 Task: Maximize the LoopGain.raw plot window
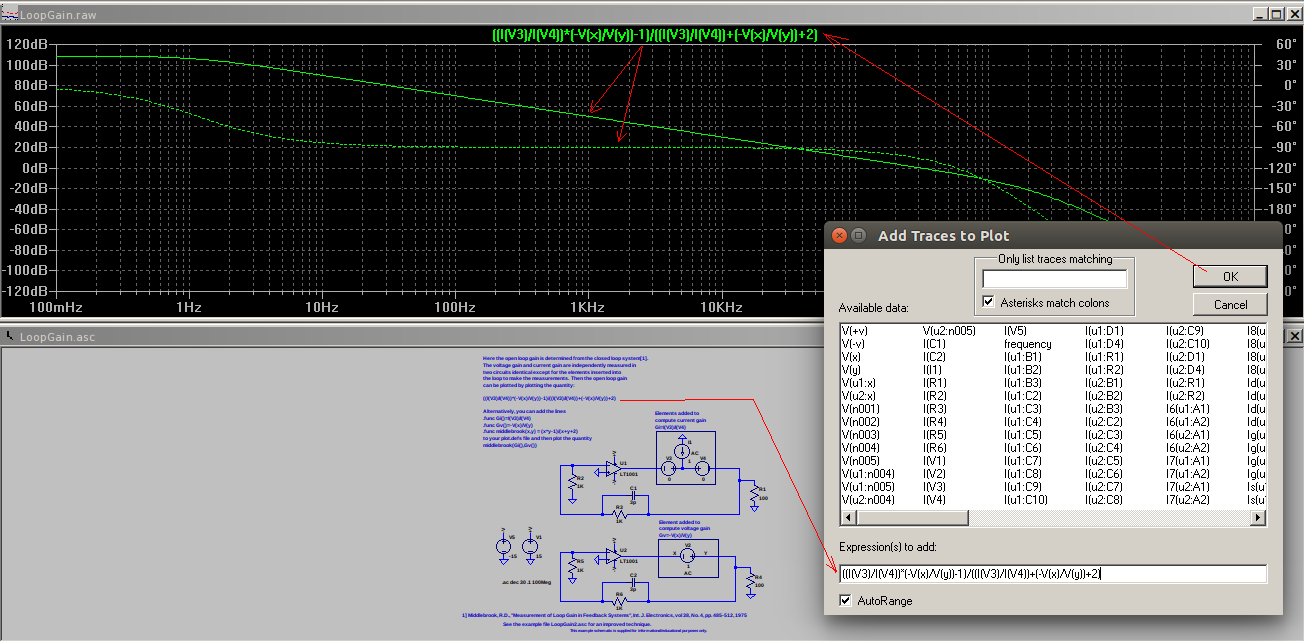[x=1276, y=14]
